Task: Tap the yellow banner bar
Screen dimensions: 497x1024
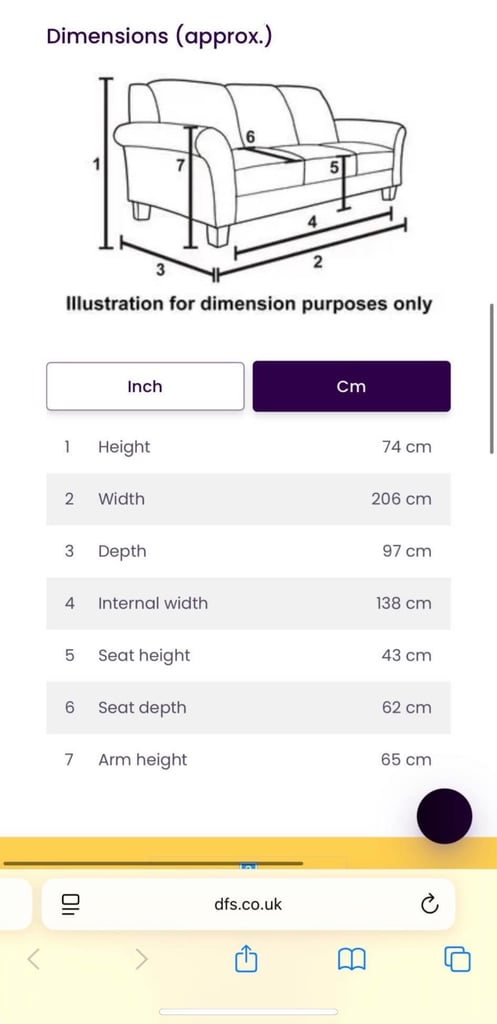Action: coord(248,852)
